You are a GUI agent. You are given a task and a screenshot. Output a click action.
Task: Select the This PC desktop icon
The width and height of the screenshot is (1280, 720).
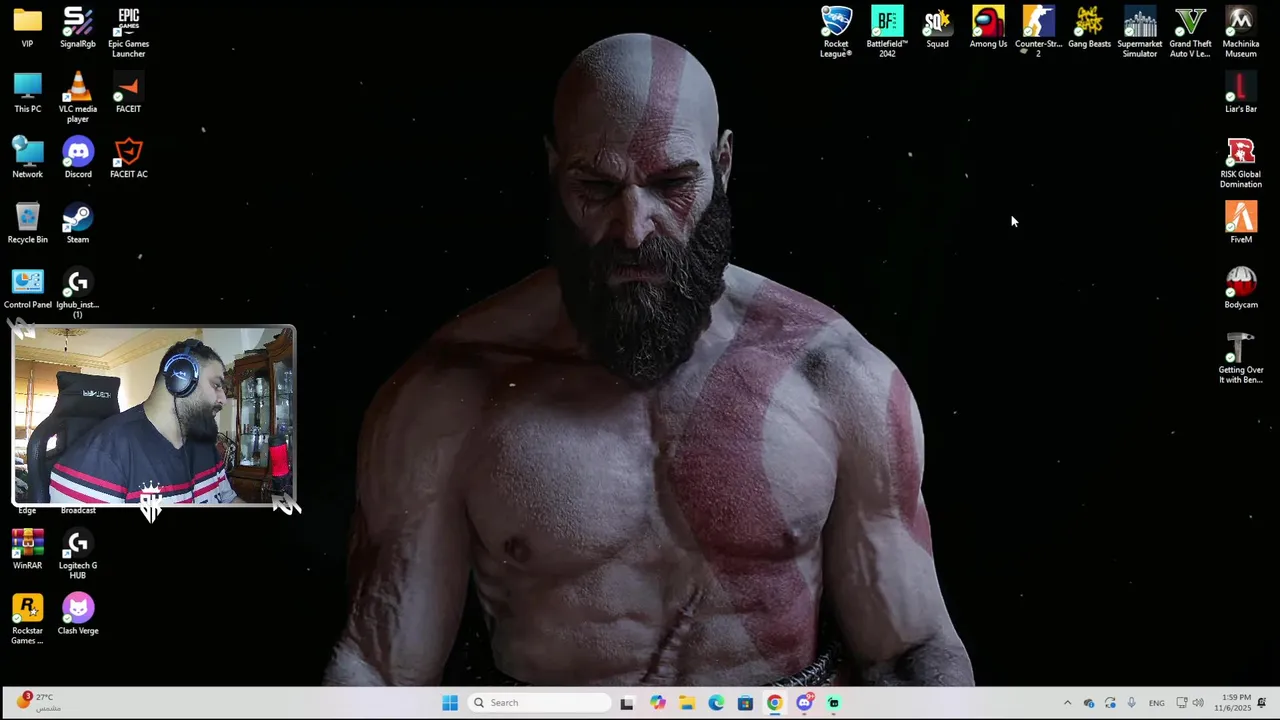[27, 93]
